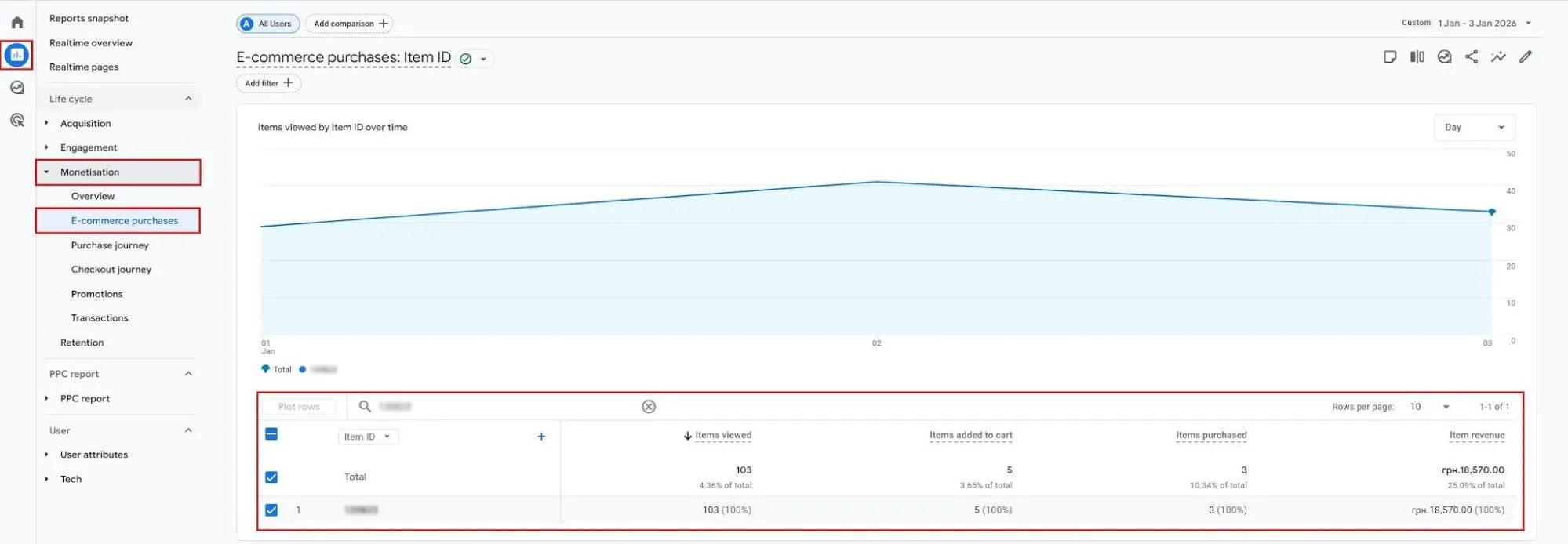Open the Home icon in left rail

(17, 23)
